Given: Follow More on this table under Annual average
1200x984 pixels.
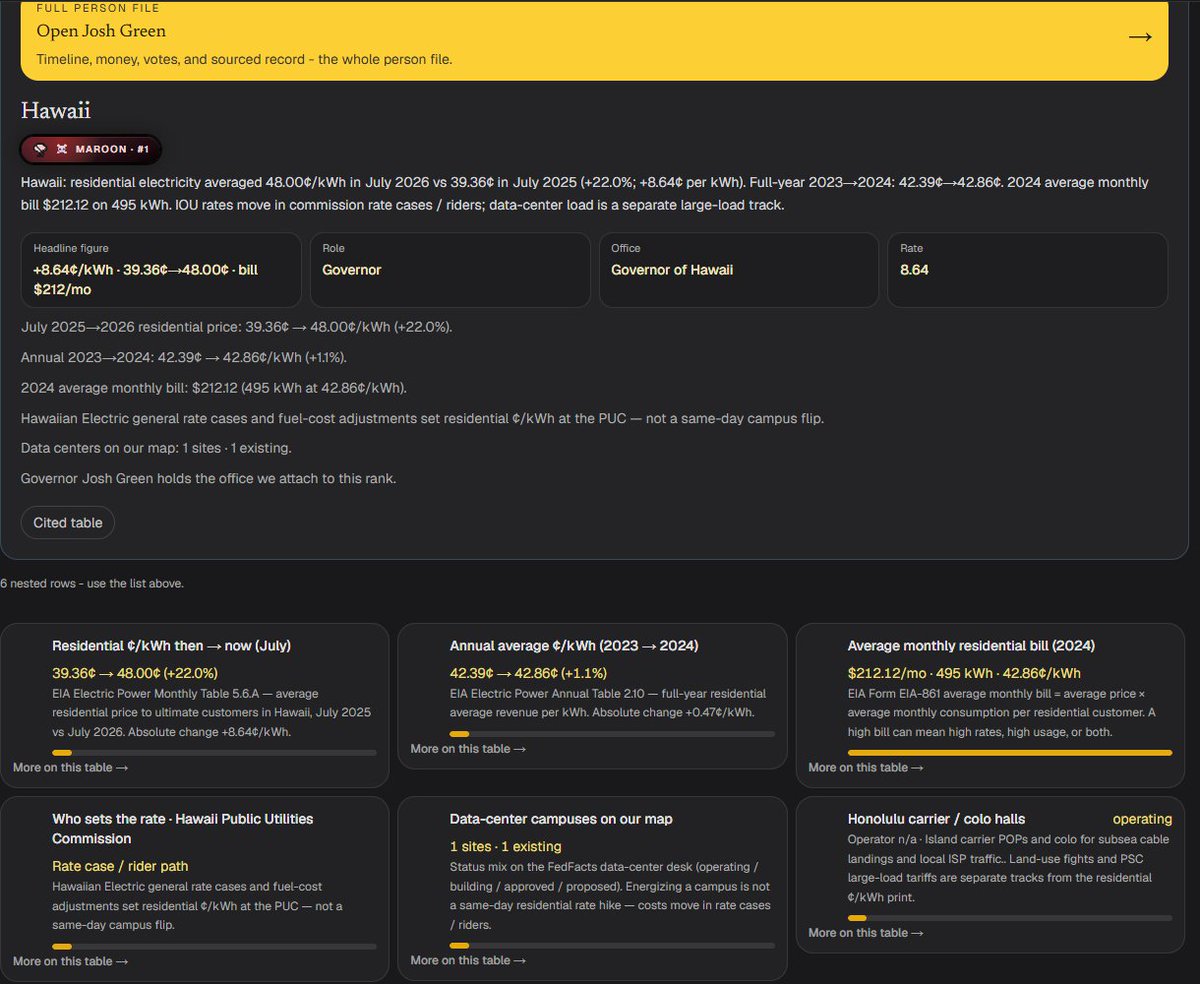Looking at the screenshot, I should 468,749.
